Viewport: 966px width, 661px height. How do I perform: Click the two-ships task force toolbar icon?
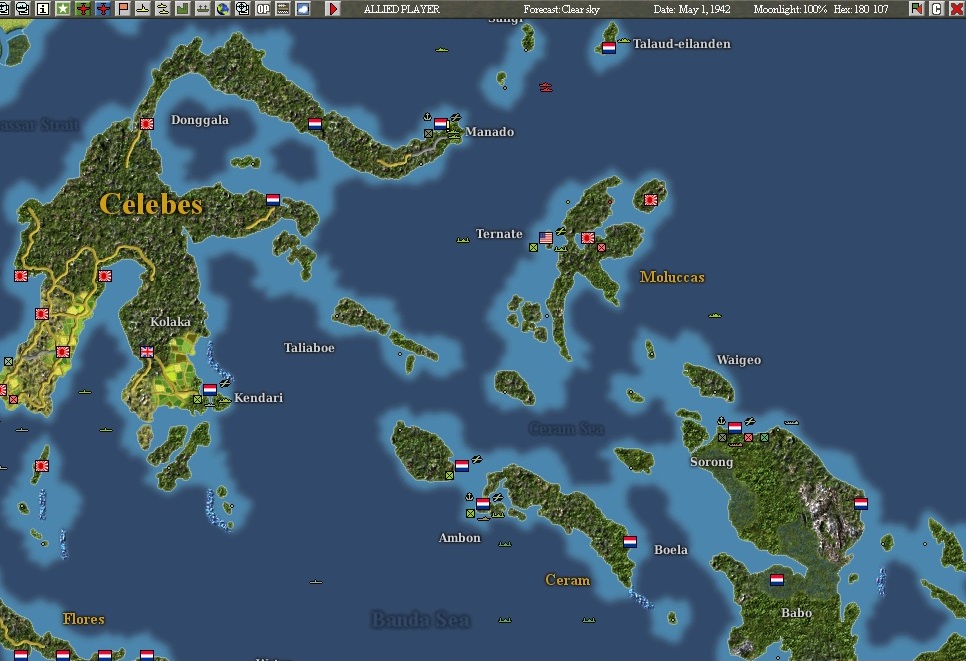pos(163,9)
